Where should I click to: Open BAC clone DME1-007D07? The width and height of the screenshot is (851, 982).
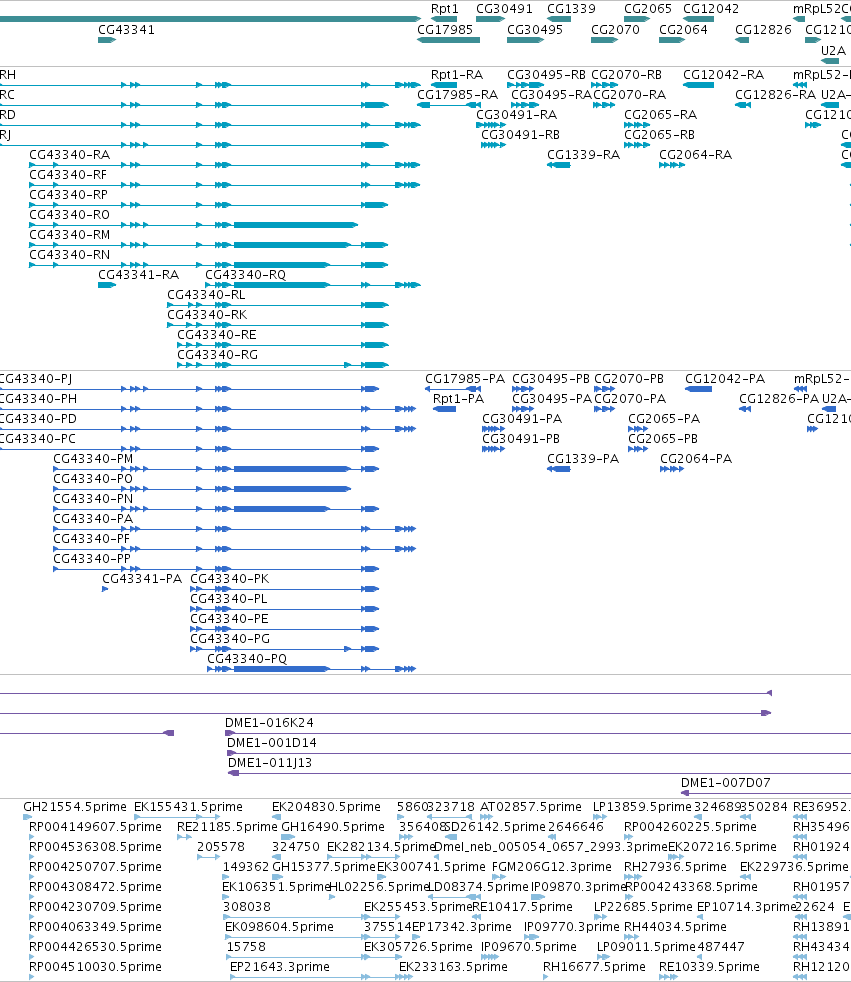click(x=725, y=783)
